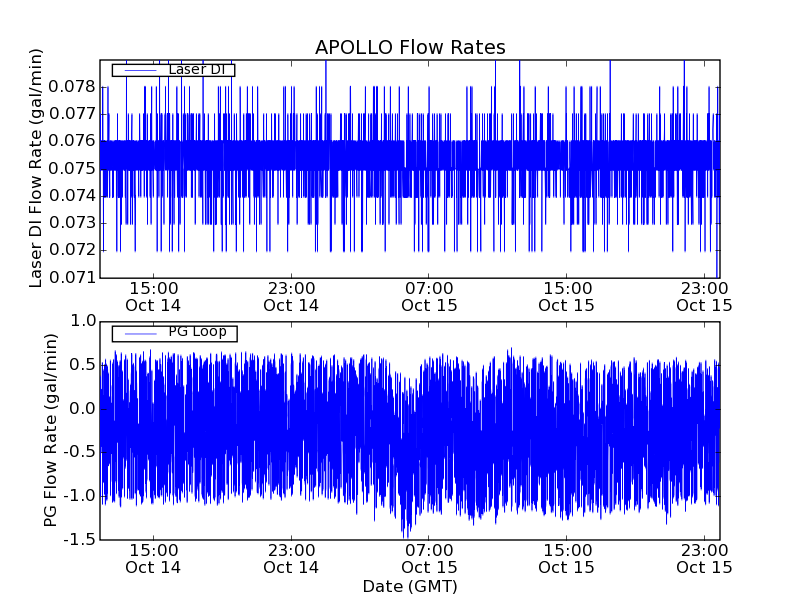Click the 0.078 tick label on Laser DI axis

click(x=72, y=87)
